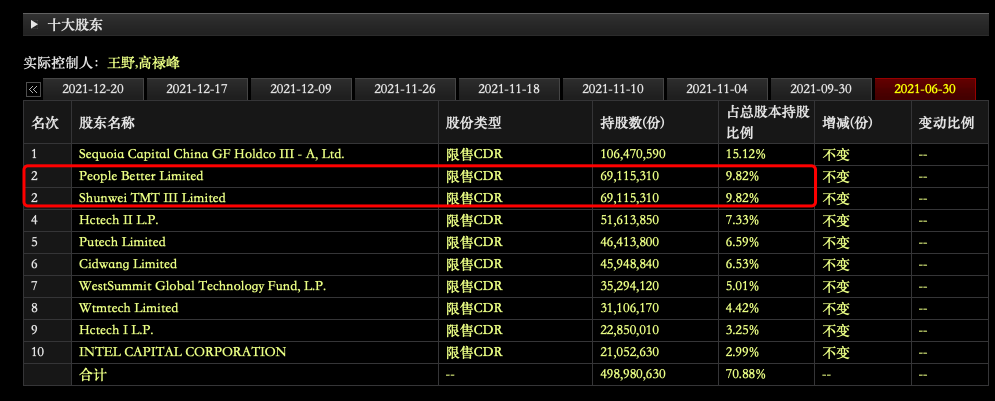
Task: Click the 70.88% total ratio
Action: pos(746,374)
